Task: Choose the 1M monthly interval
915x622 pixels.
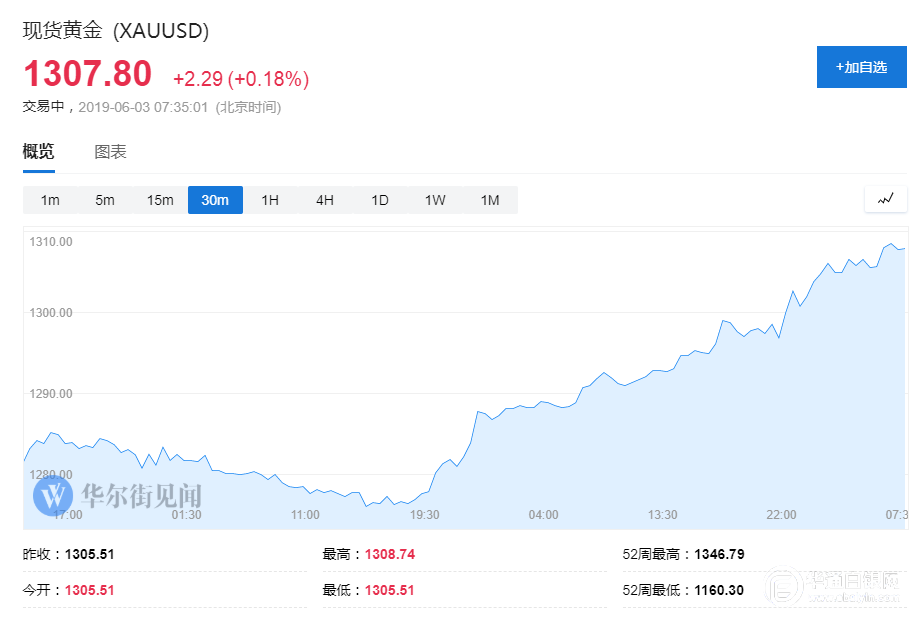Action: pyautogui.click(x=490, y=200)
